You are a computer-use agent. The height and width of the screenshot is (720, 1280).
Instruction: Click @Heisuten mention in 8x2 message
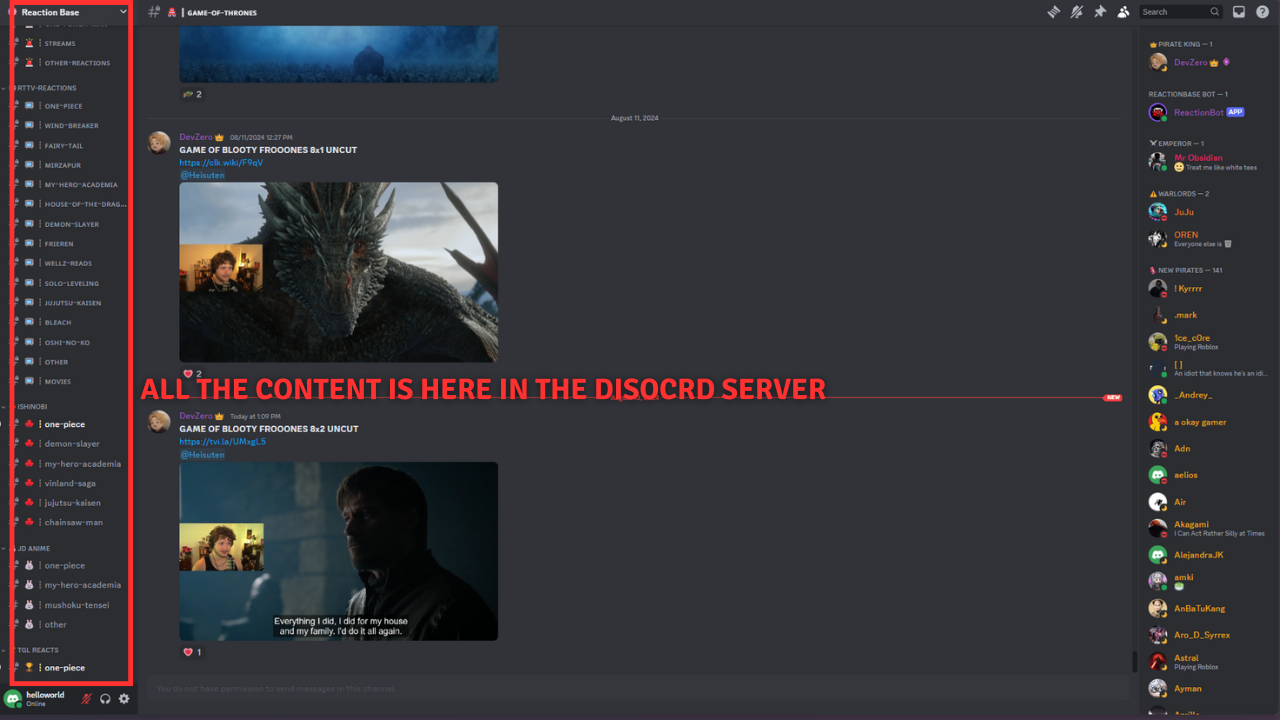point(202,454)
